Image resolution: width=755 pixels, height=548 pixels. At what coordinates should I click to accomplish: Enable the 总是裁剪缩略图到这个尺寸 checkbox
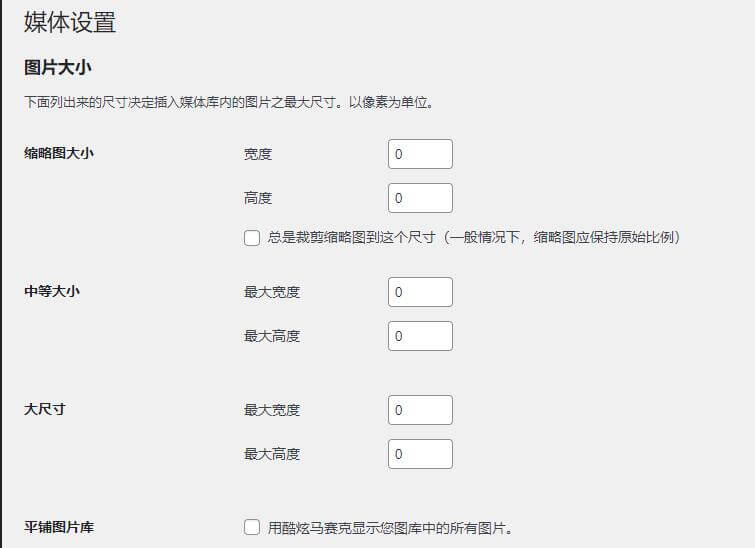click(x=252, y=238)
